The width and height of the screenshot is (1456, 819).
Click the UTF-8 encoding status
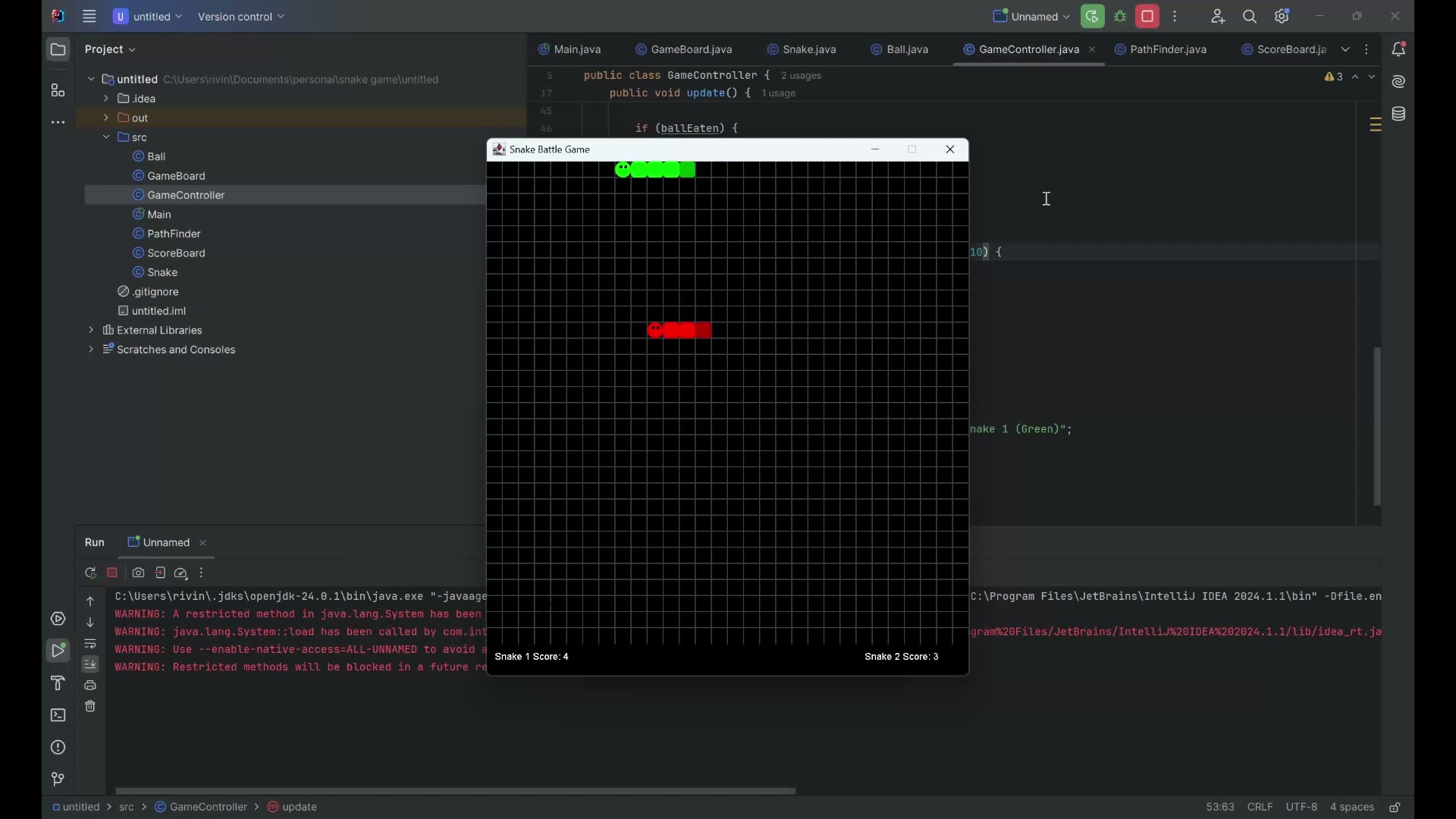point(1302,808)
